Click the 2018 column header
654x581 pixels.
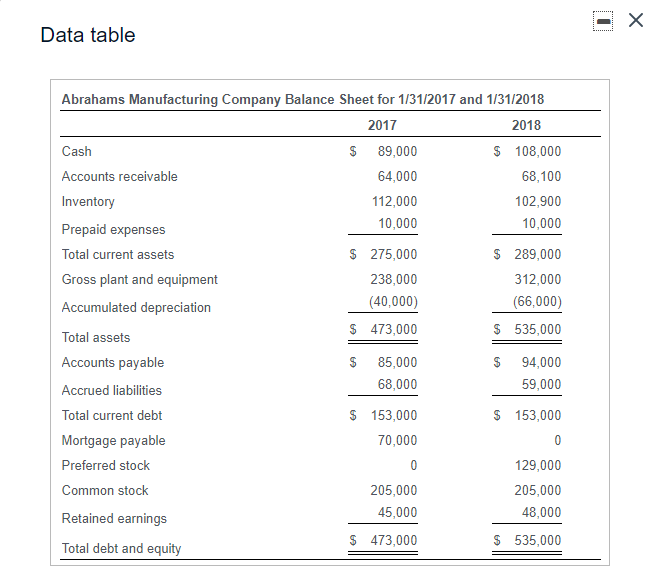[526, 125]
